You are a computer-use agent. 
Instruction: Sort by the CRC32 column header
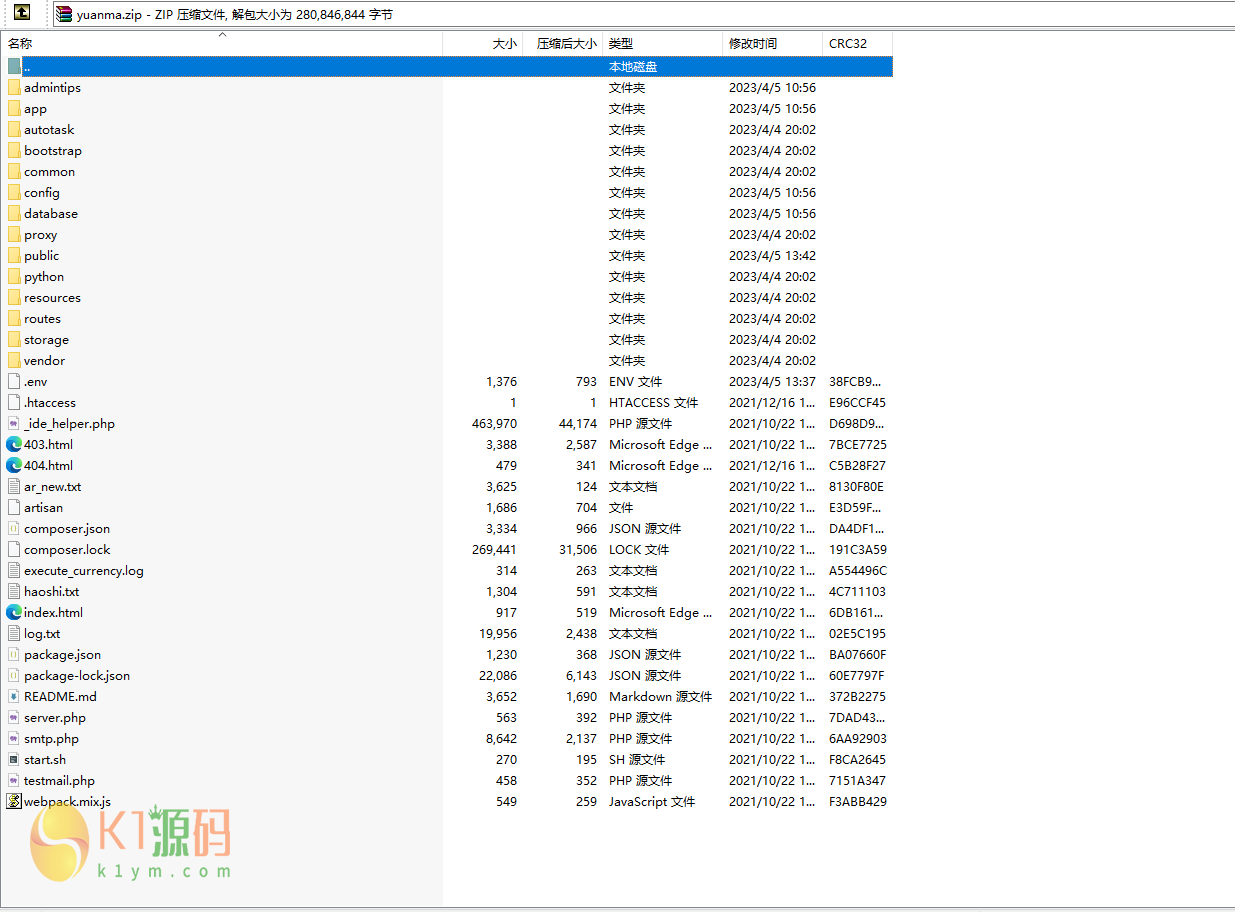848,44
